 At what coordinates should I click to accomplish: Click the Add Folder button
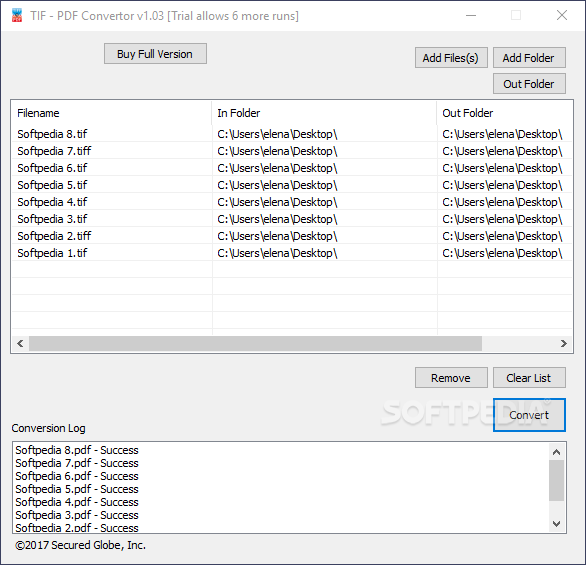click(x=529, y=58)
